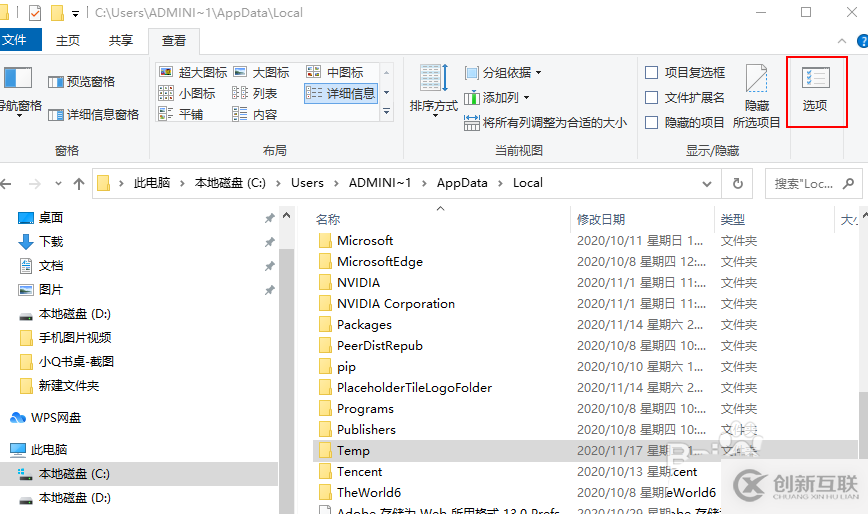Click the search magnifier icon
The width and height of the screenshot is (868, 514).
click(x=848, y=183)
